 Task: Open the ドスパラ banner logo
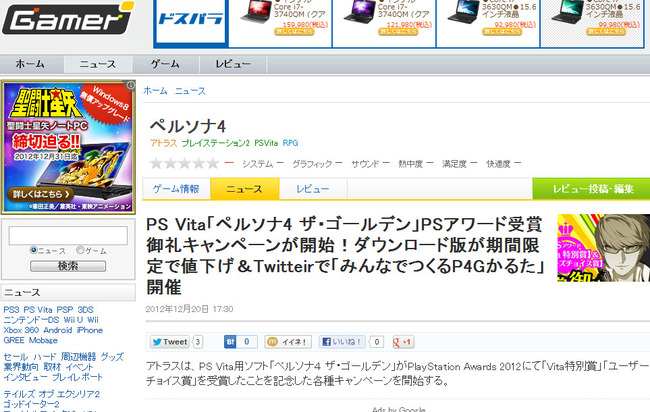191,19
